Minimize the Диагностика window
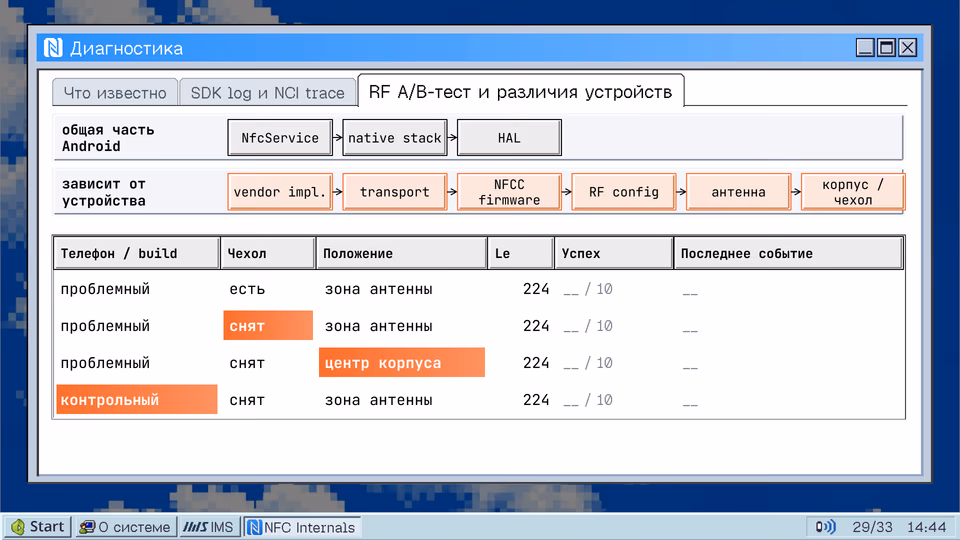Screen dimensions: 960x540 (864, 47)
